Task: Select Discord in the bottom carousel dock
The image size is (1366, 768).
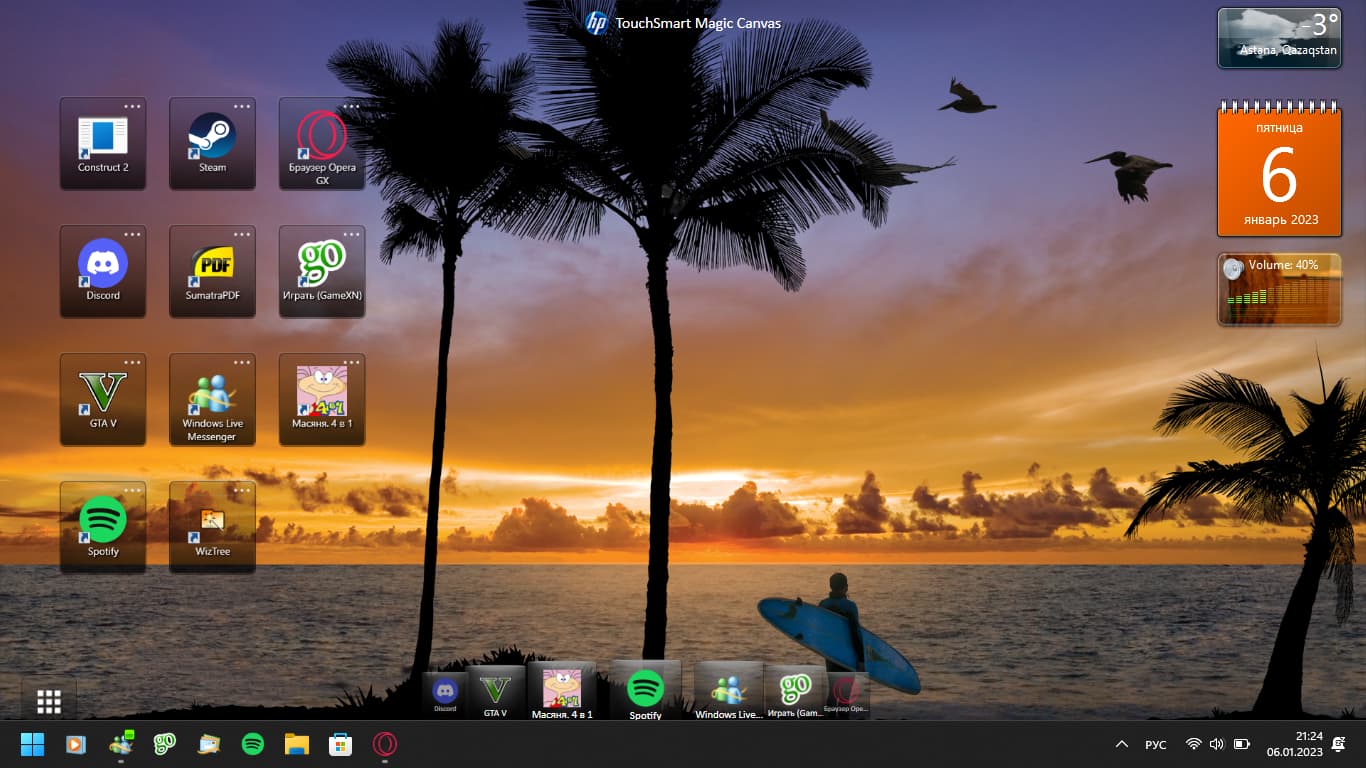Action: click(x=445, y=695)
